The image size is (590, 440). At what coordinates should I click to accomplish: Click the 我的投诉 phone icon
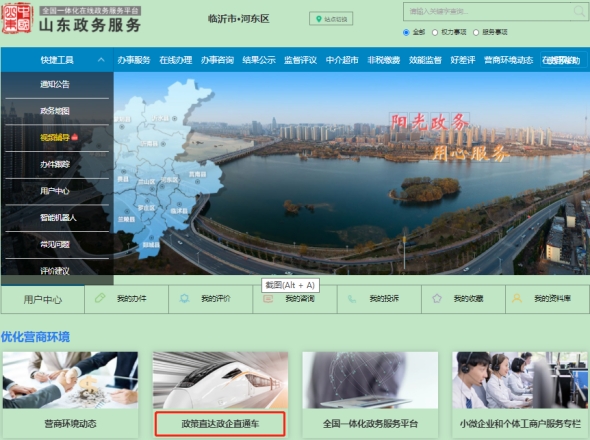pyautogui.click(x=352, y=299)
